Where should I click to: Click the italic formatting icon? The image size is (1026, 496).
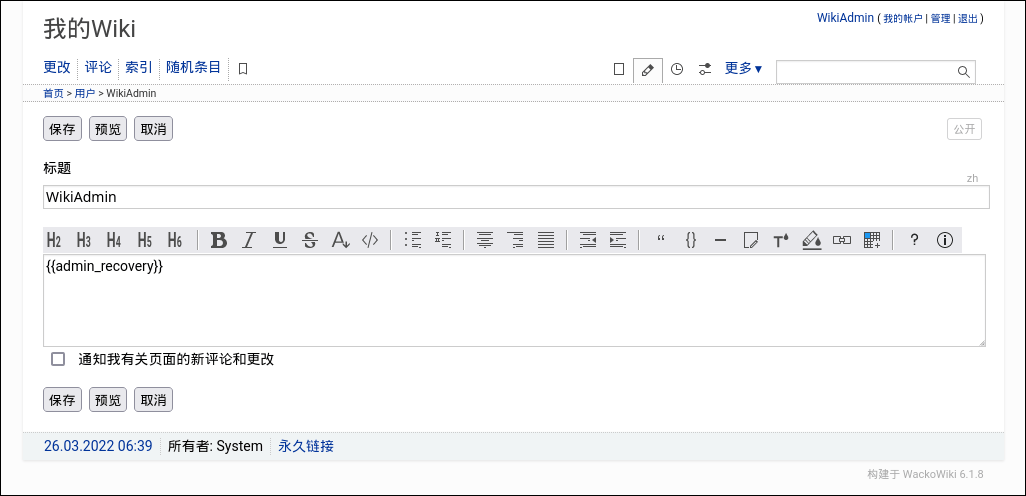point(249,240)
